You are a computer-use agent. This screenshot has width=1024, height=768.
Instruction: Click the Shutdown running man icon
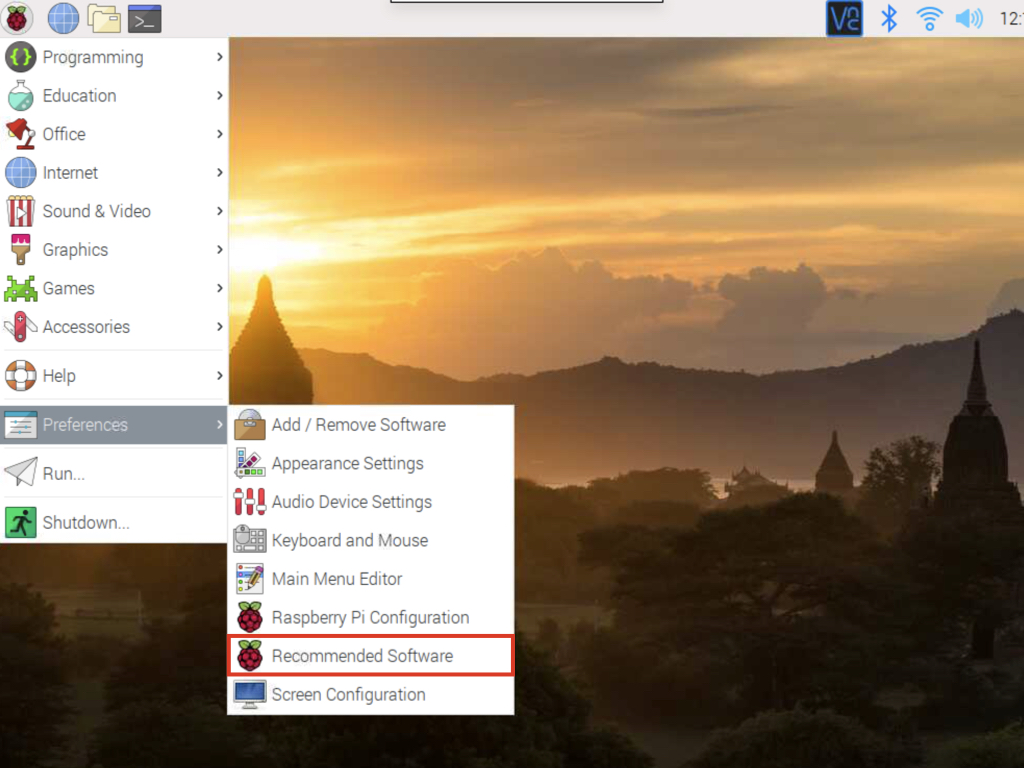(20, 522)
